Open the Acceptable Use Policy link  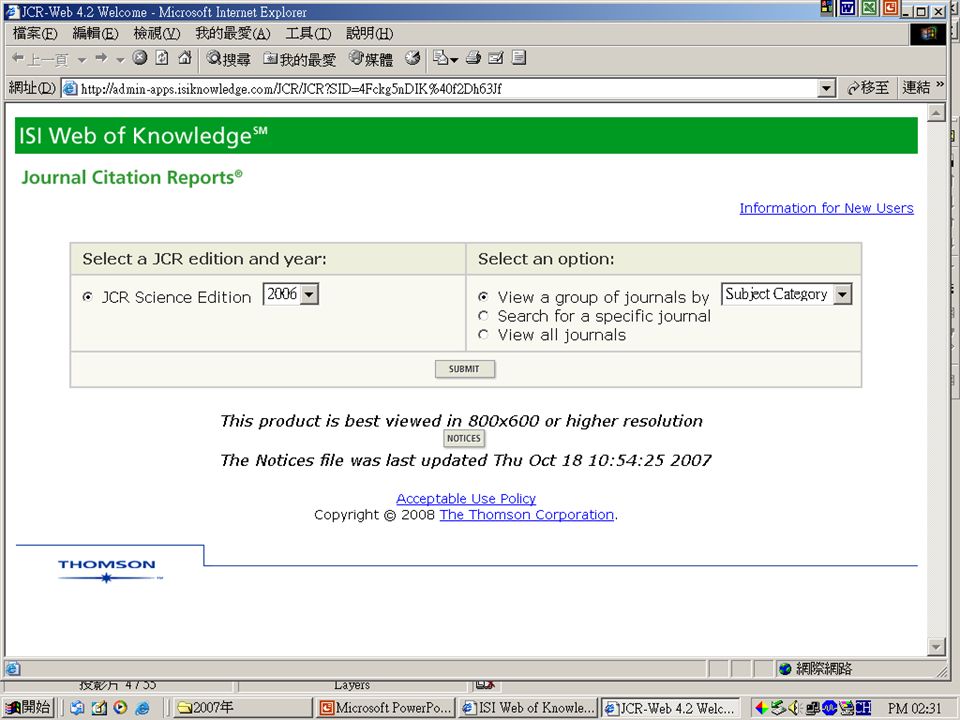pyautogui.click(x=466, y=498)
